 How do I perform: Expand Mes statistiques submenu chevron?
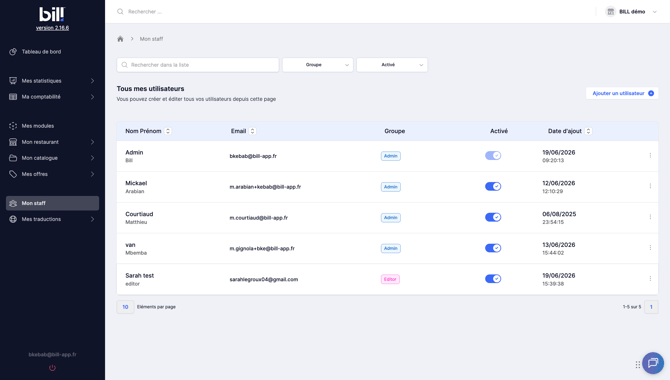pyautogui.click(x=92, y=81)
